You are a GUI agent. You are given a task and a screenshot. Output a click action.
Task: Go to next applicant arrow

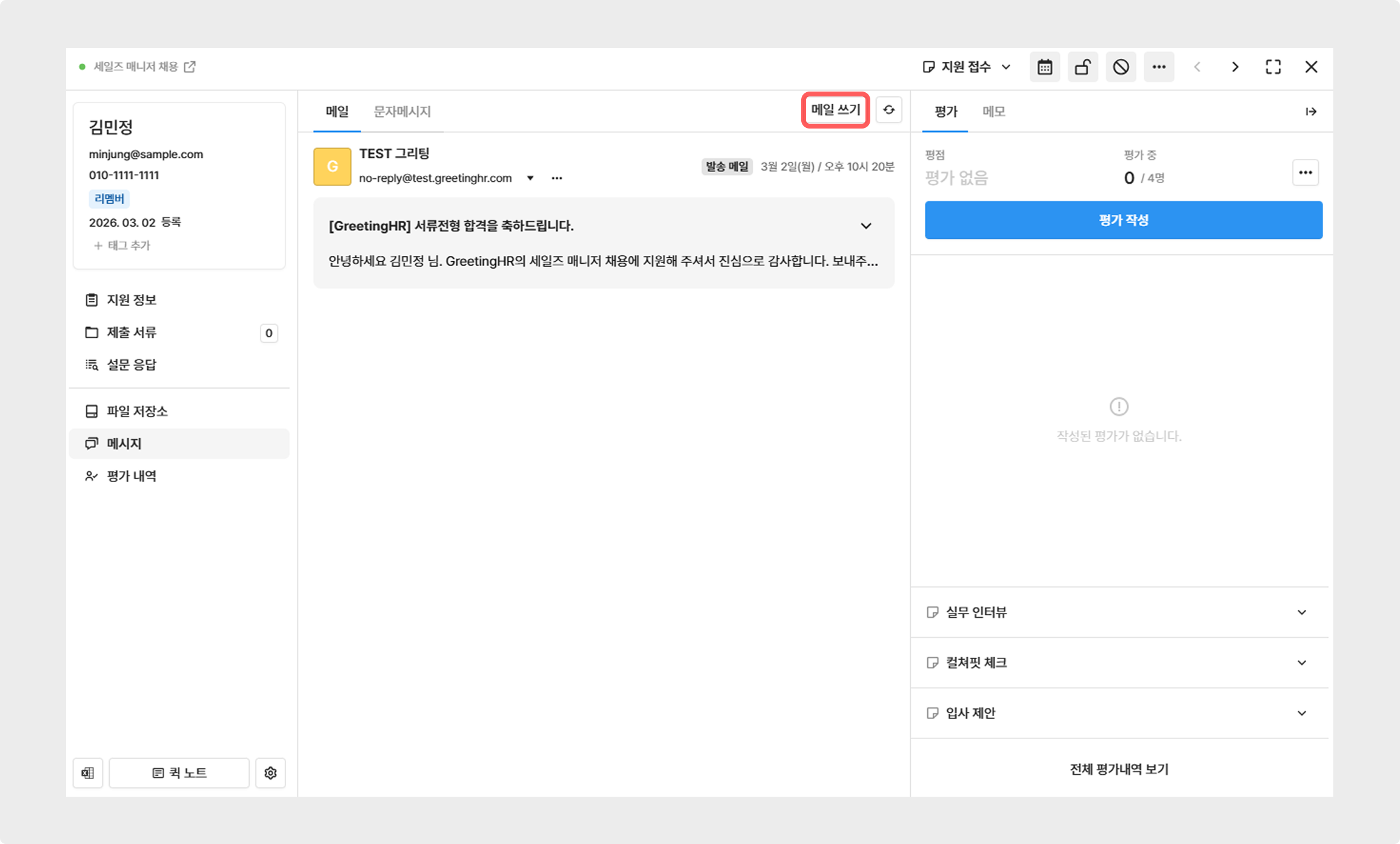pyautogui.click(x=1235, y=67)
